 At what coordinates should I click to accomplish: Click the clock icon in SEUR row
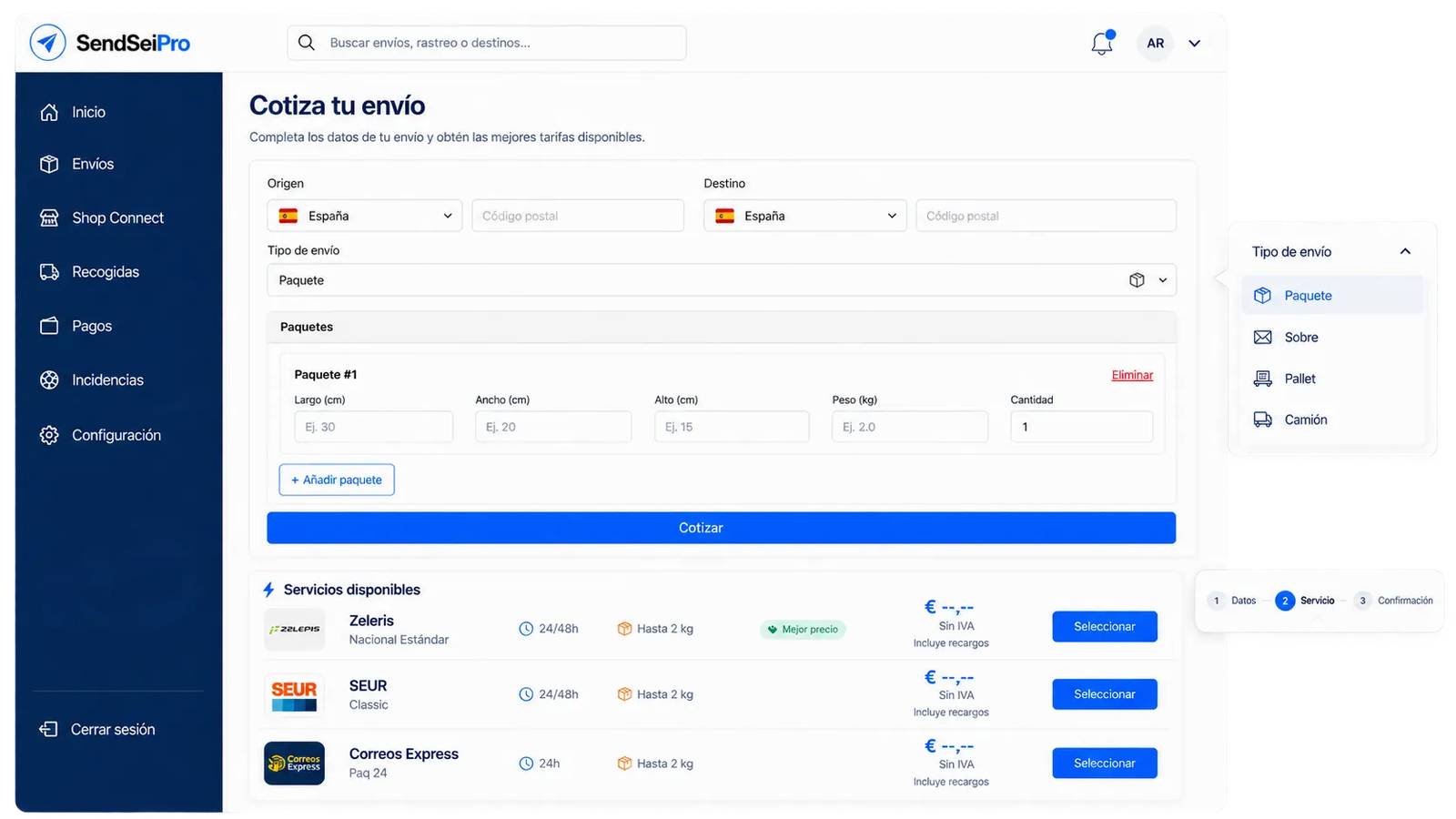526,694
